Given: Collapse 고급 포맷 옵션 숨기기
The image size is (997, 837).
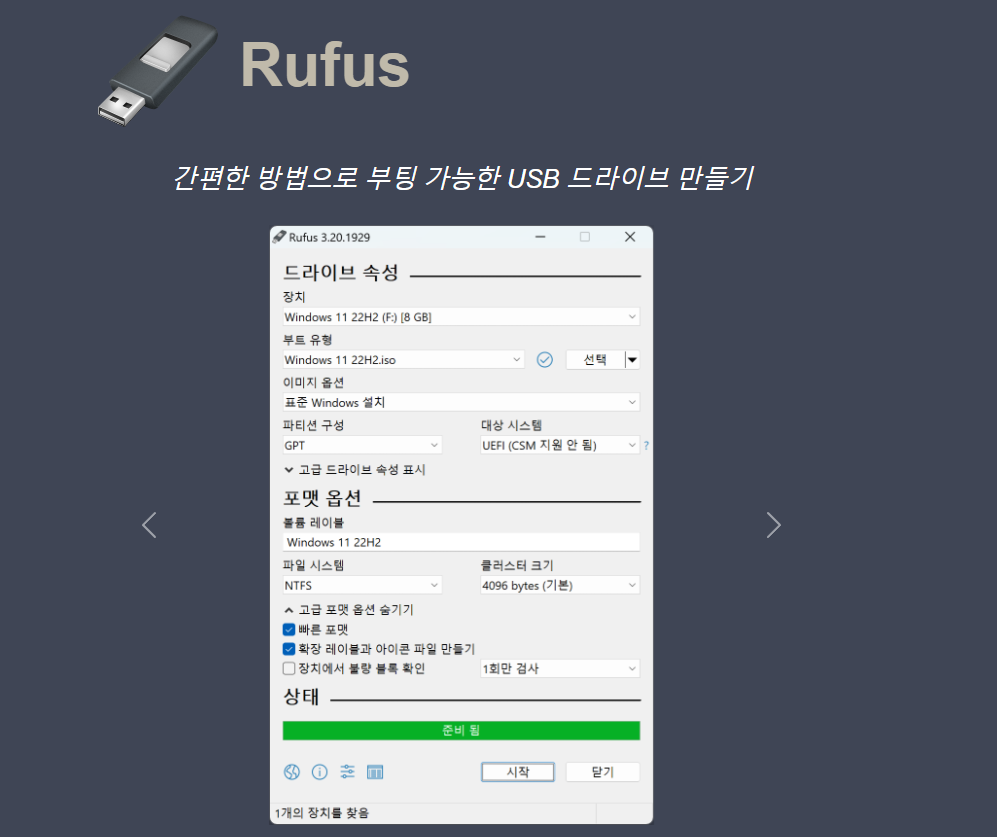Looking at the screenshot, I should (x=348, y=610).
